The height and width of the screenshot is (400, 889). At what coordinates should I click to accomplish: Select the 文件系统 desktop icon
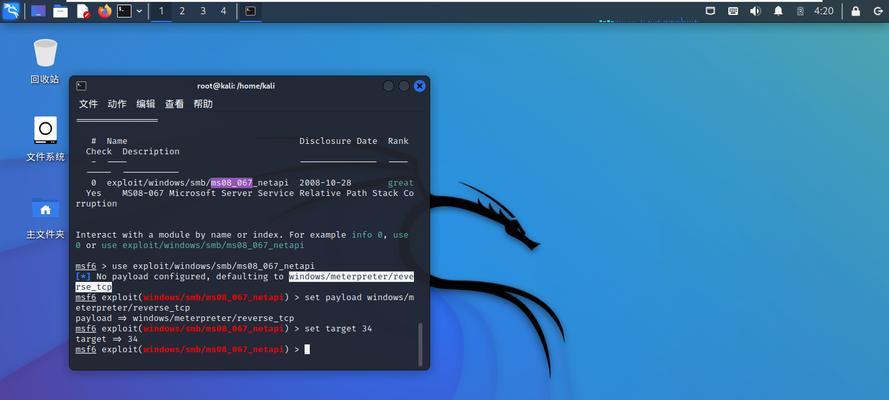click(x=45, y=139)
